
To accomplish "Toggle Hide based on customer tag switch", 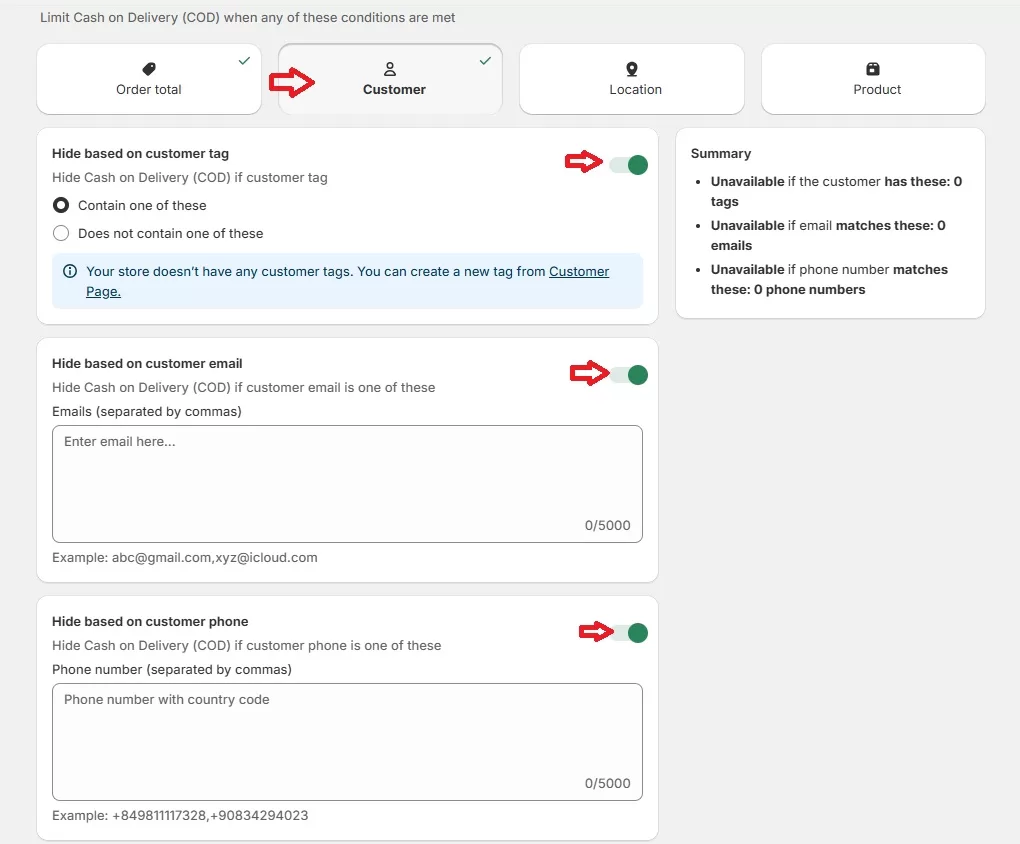I will (x=628, y=165).
